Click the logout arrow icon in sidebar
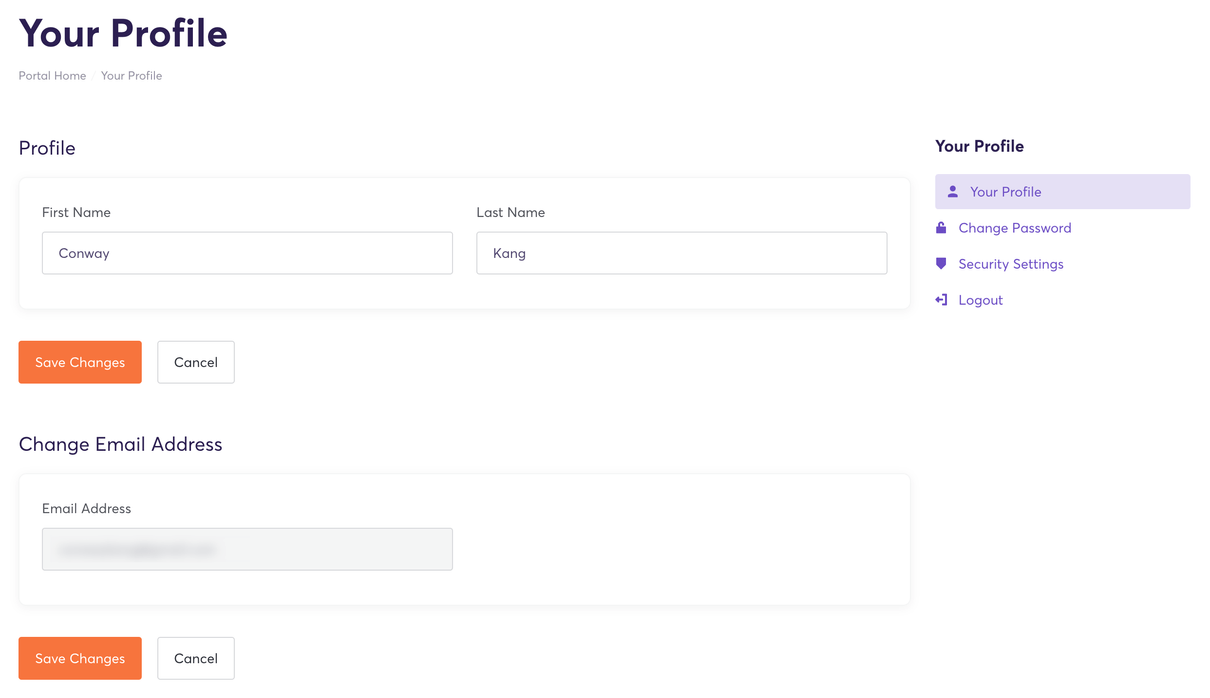This screenshot has width=1210, height=698. (x=941, y=300)
